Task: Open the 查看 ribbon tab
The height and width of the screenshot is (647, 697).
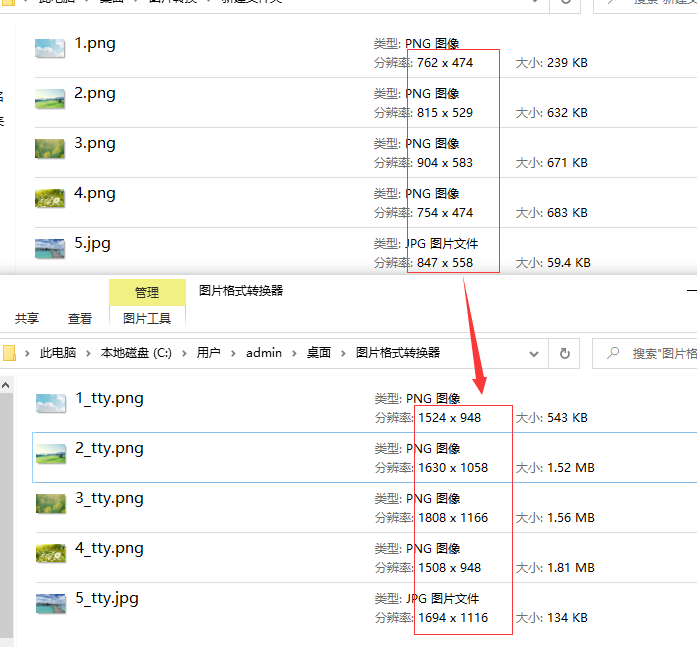Action: (80, 318)
